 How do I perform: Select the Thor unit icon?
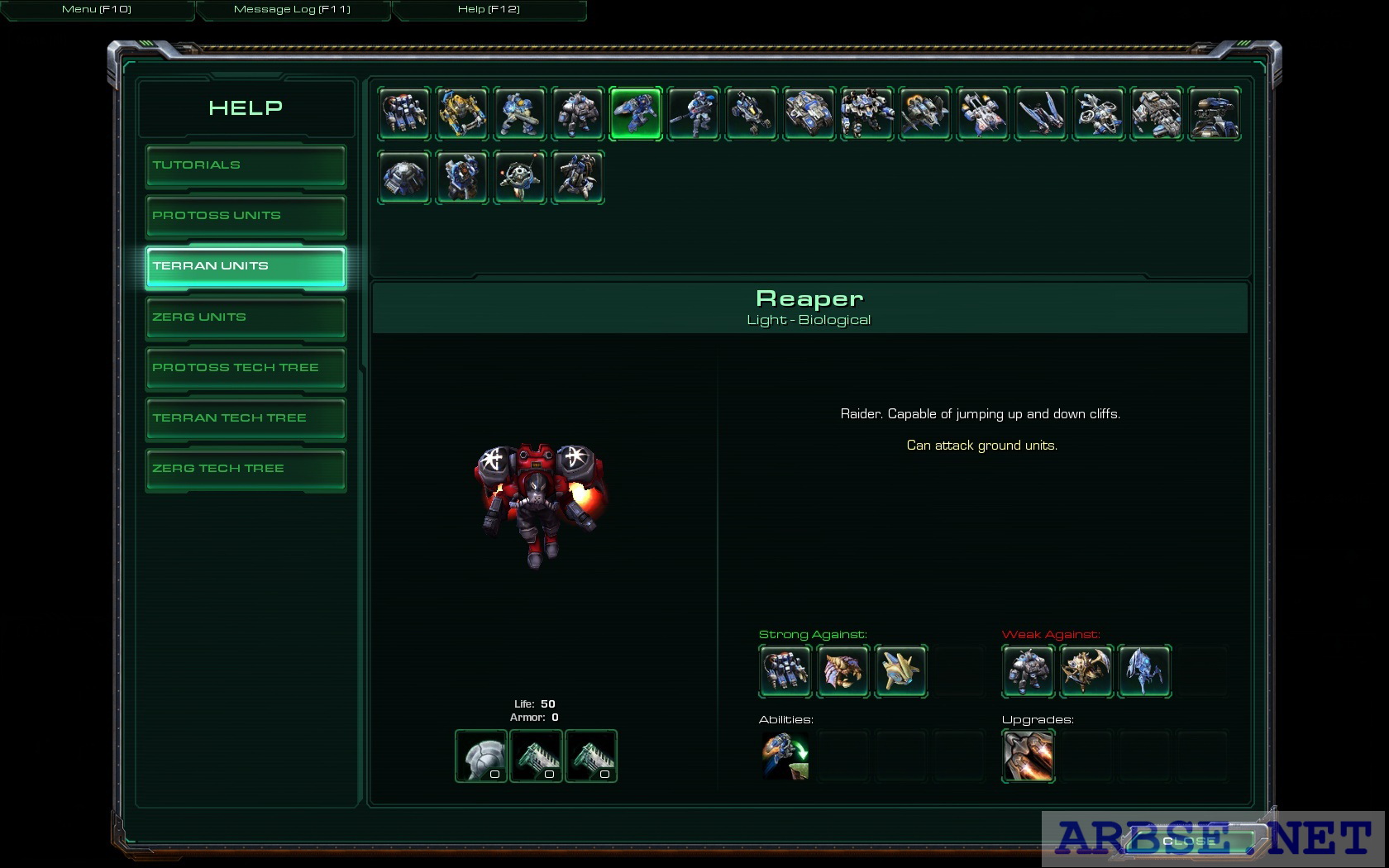(x=867, y=113)
